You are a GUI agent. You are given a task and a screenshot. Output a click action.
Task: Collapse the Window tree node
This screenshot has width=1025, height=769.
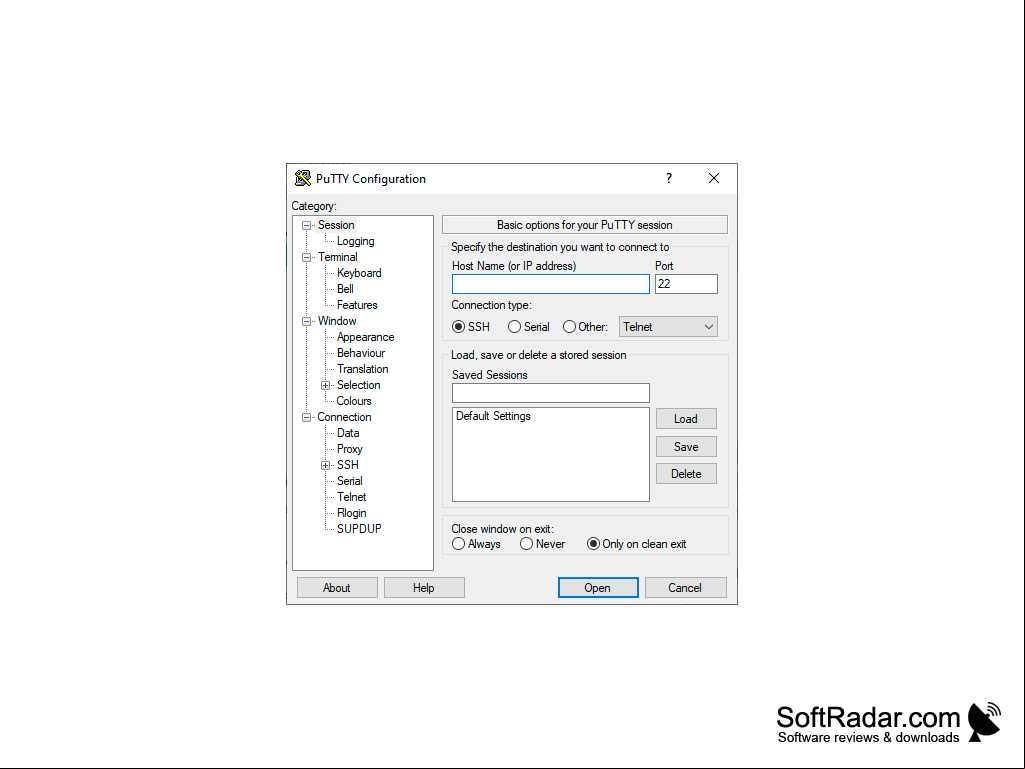[306, 322]
